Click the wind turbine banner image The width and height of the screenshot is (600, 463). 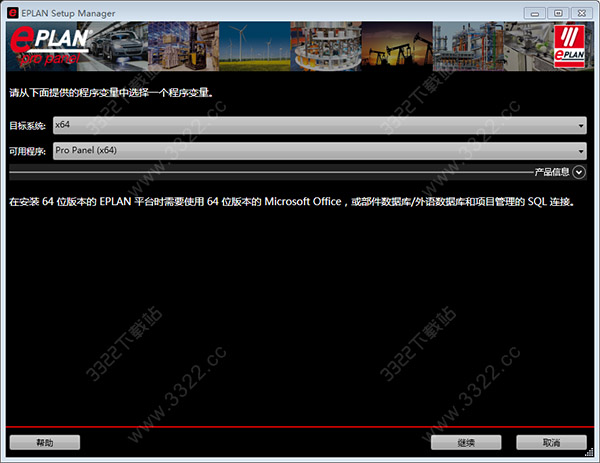[255, 46]
